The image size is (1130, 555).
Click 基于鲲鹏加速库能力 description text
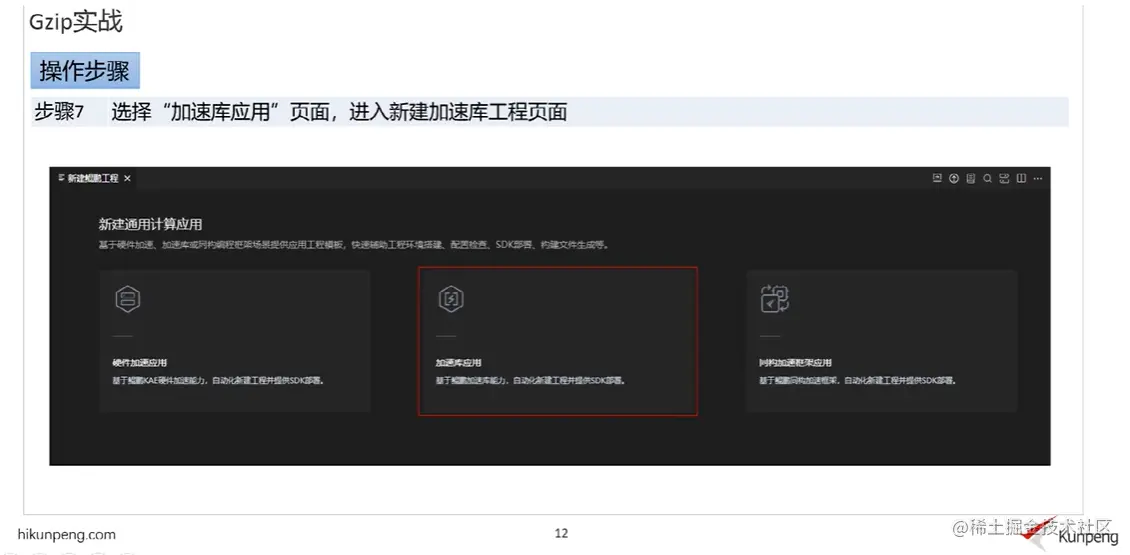(530, 381)
